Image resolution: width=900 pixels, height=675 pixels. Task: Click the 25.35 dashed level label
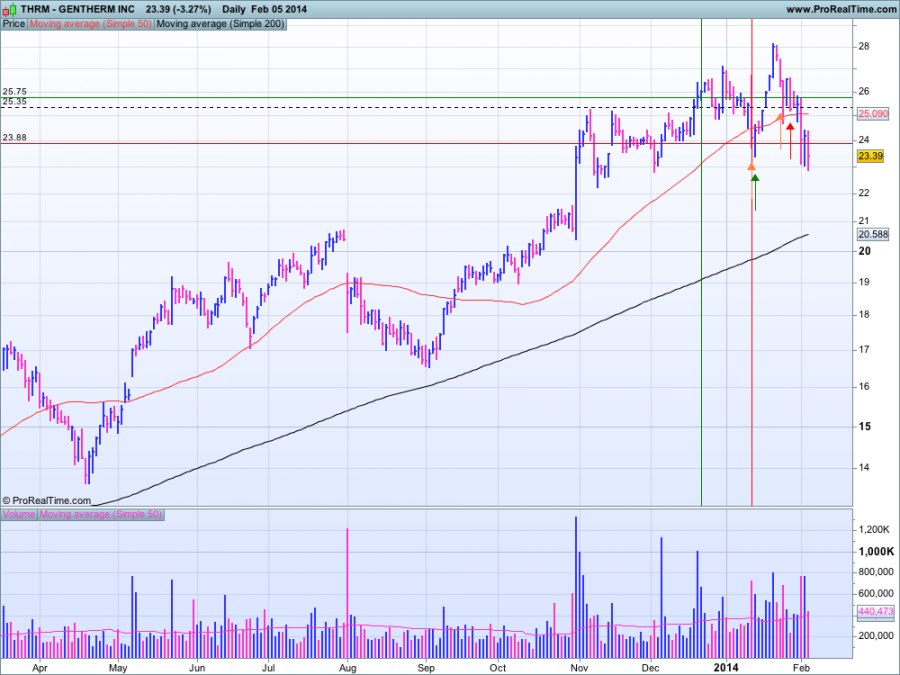pos(14,102)
